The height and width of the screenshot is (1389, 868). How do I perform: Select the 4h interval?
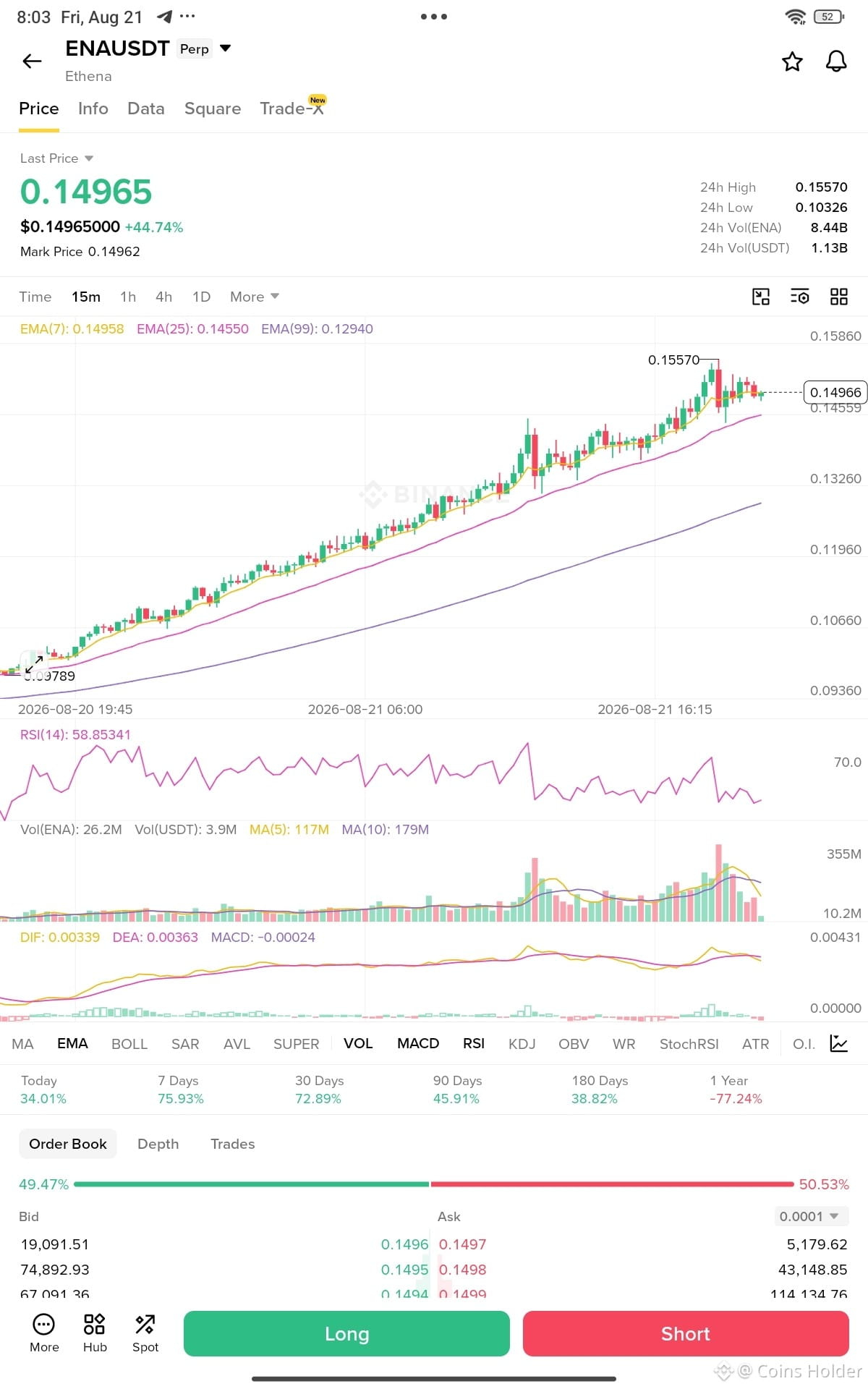click(164, 297)
